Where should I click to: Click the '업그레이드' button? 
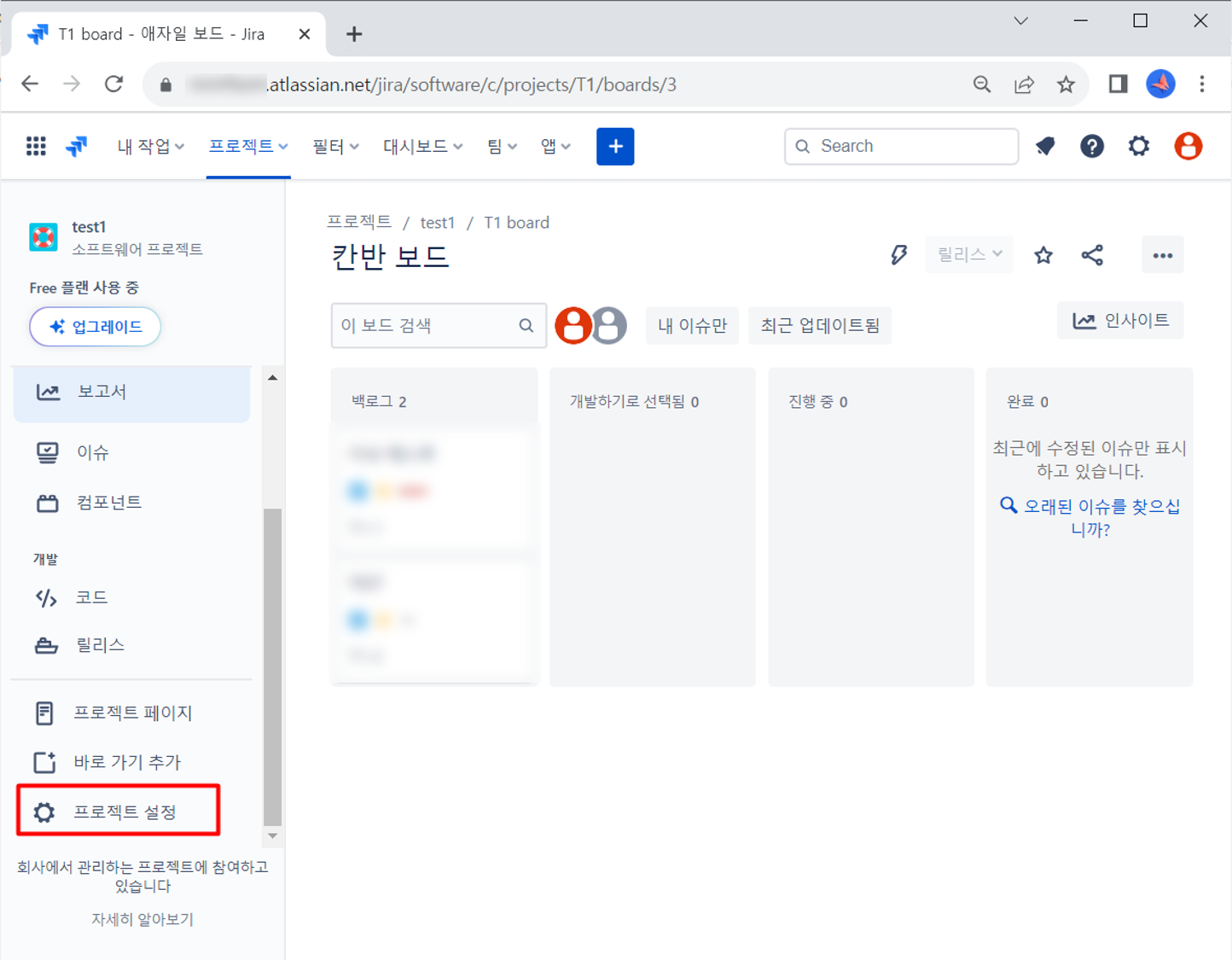tap(96, 327)
